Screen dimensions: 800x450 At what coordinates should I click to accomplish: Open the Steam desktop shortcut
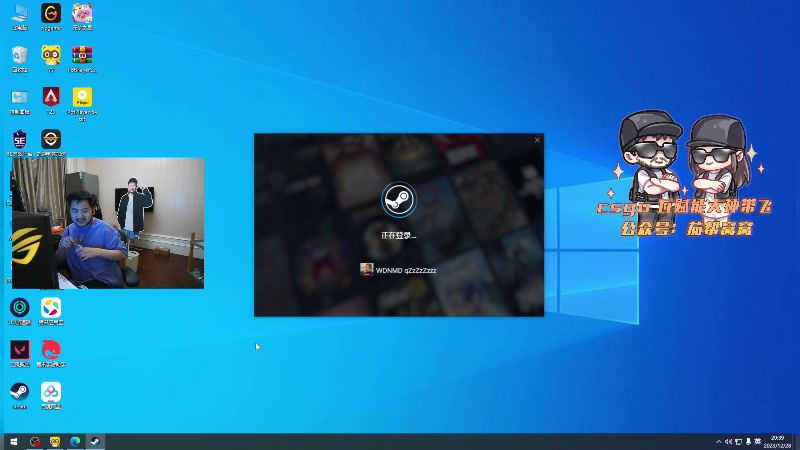(19, 396)
